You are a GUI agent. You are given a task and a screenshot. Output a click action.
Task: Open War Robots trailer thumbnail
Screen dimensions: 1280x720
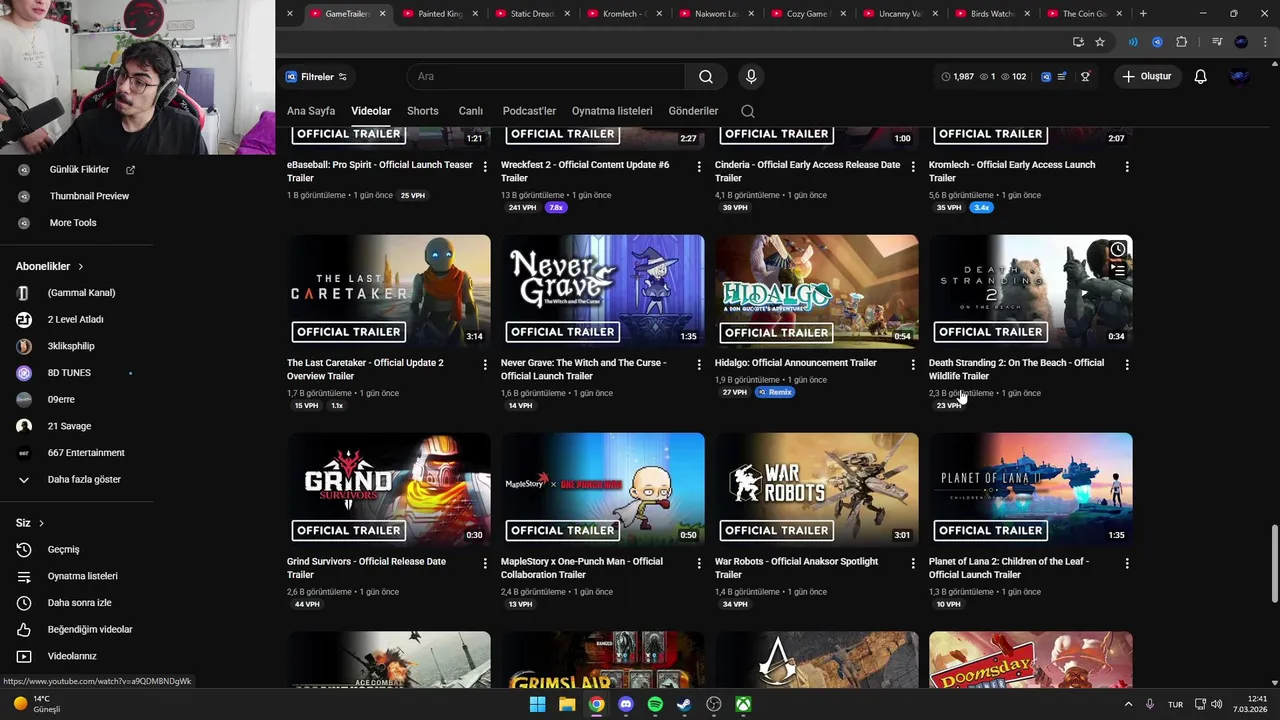[817, 490]
